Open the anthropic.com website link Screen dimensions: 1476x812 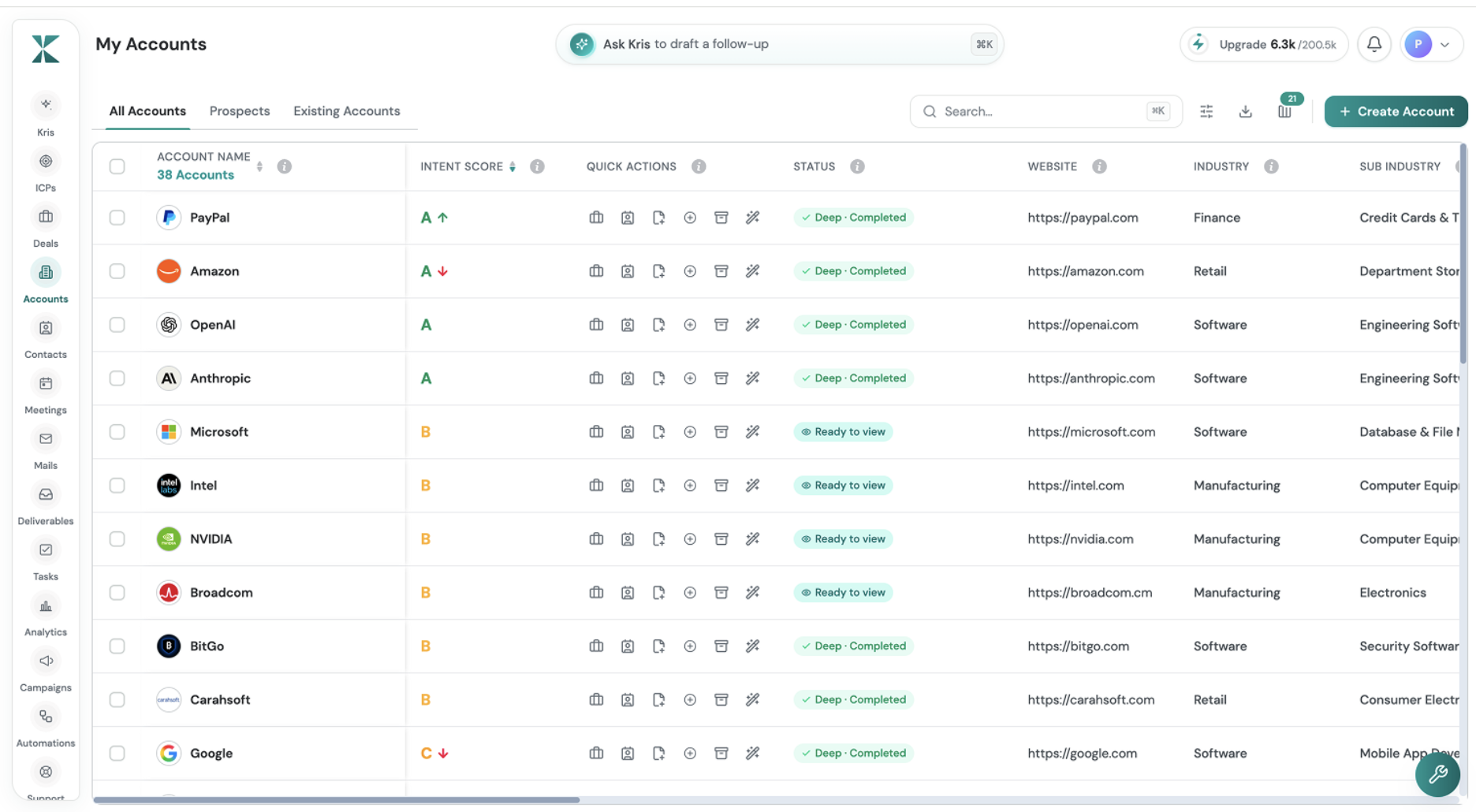1091,378
